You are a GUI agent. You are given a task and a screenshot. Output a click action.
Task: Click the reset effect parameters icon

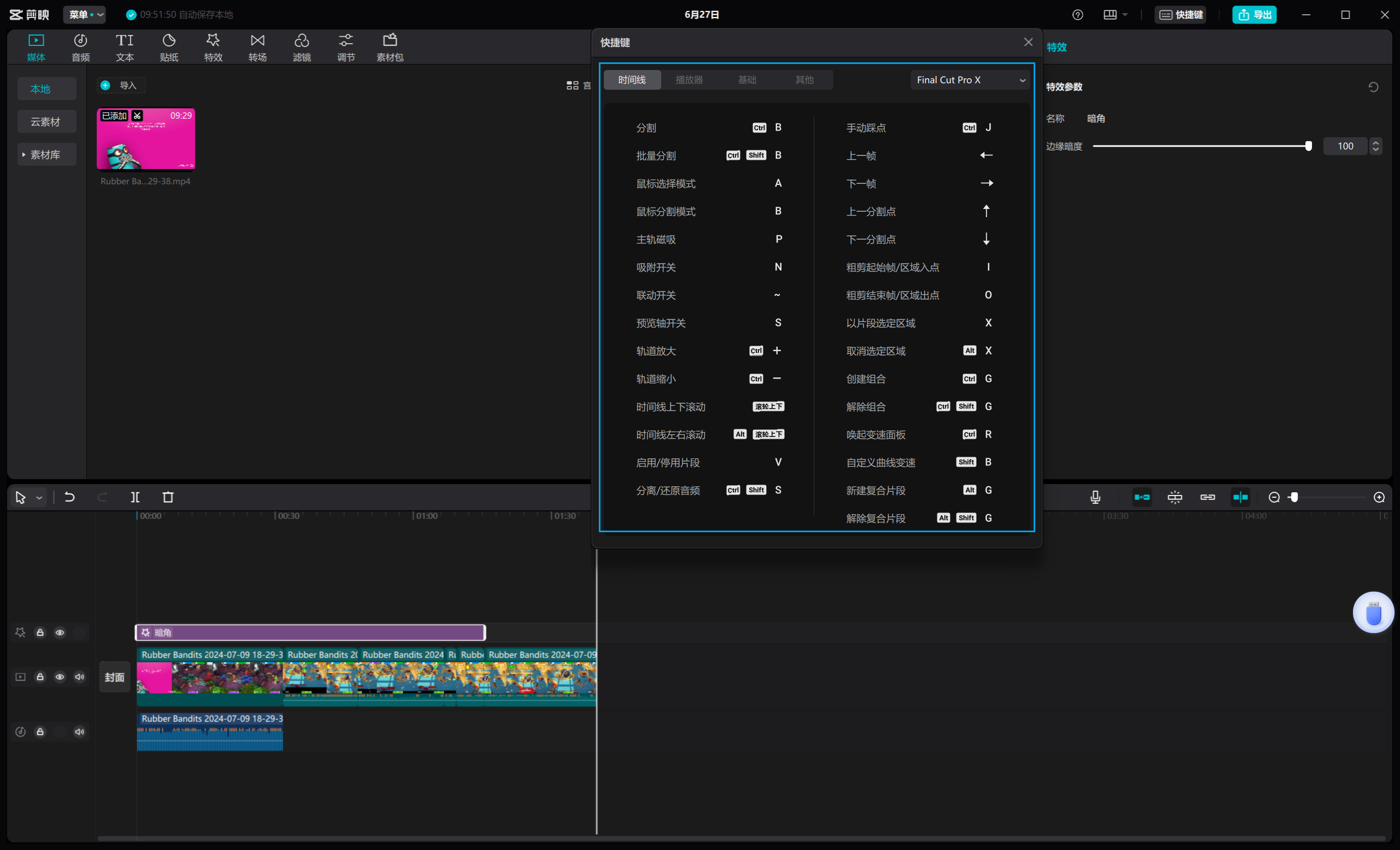tap(1373, 87)
